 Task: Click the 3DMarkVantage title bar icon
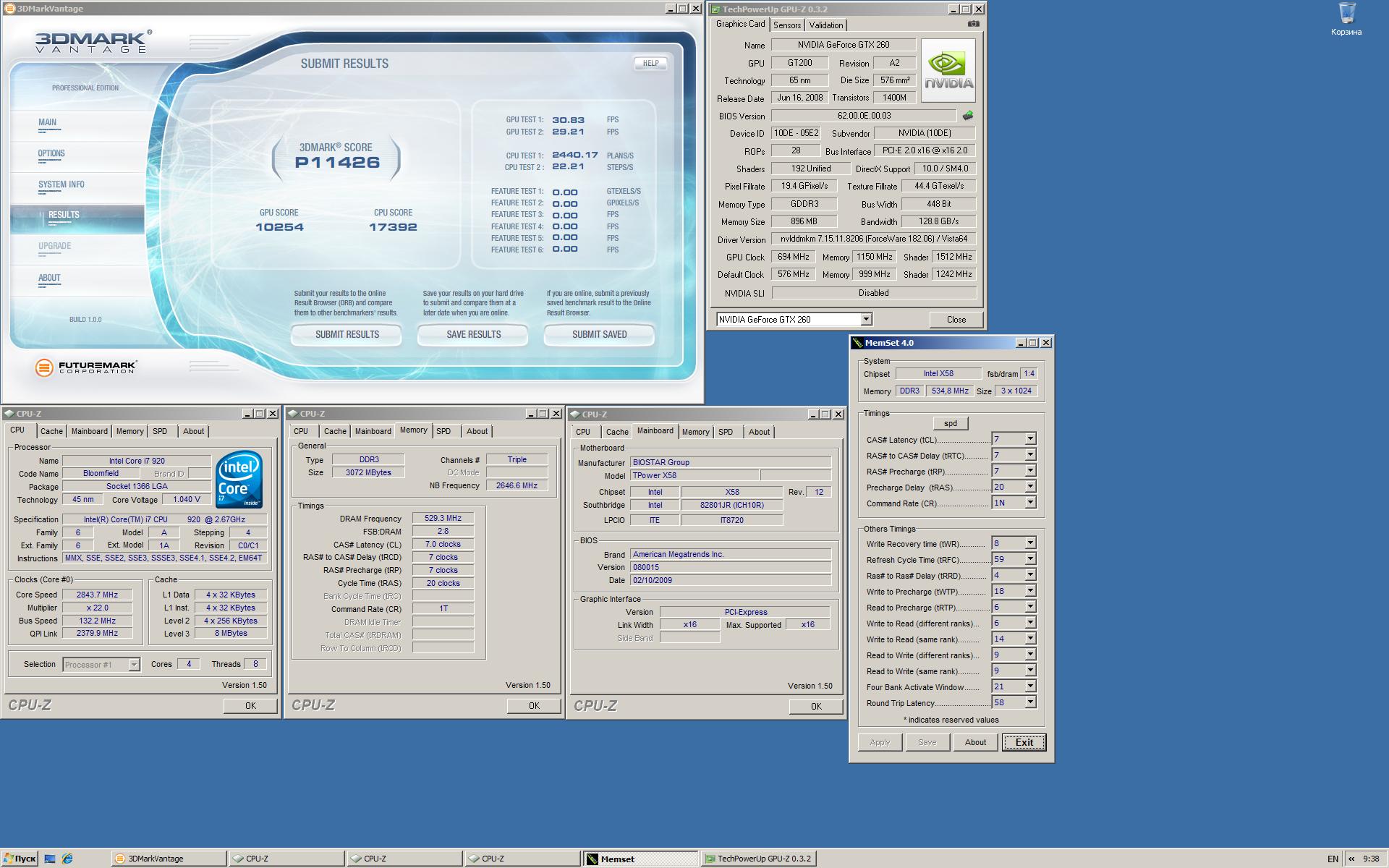[x=9, y=9]
